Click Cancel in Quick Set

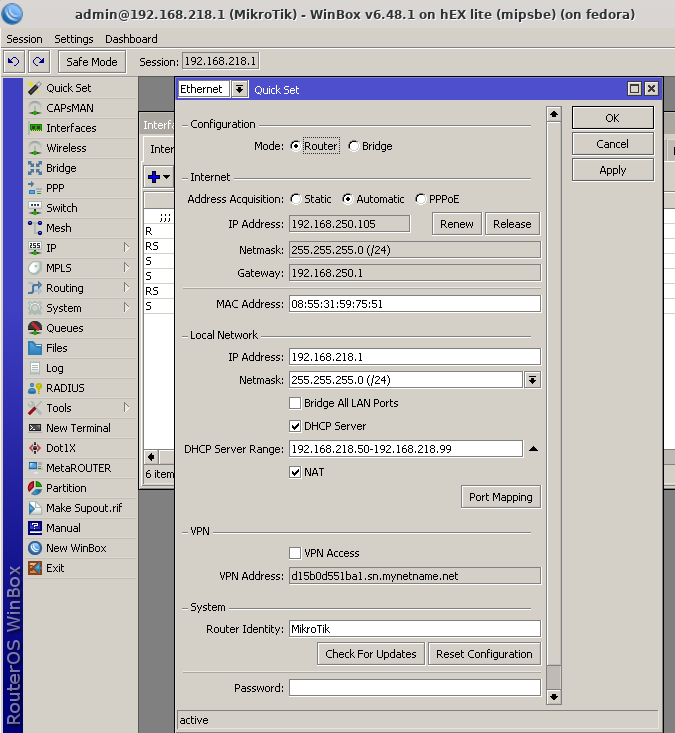613,144
